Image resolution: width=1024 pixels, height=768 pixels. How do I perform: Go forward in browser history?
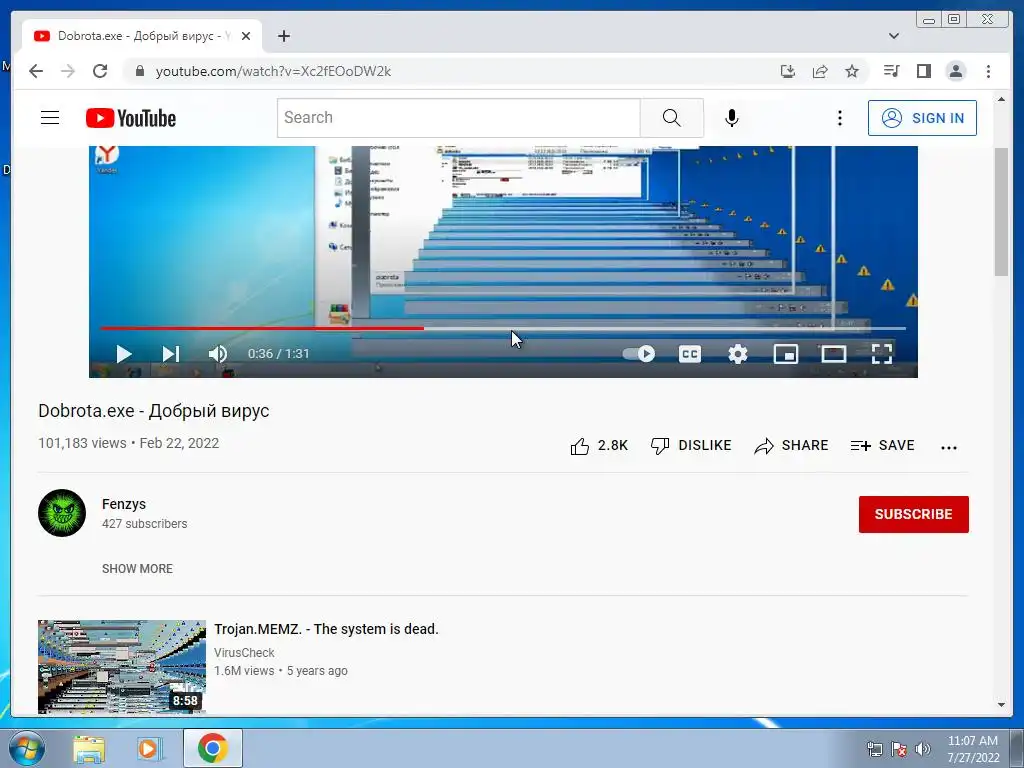(68, 71)
